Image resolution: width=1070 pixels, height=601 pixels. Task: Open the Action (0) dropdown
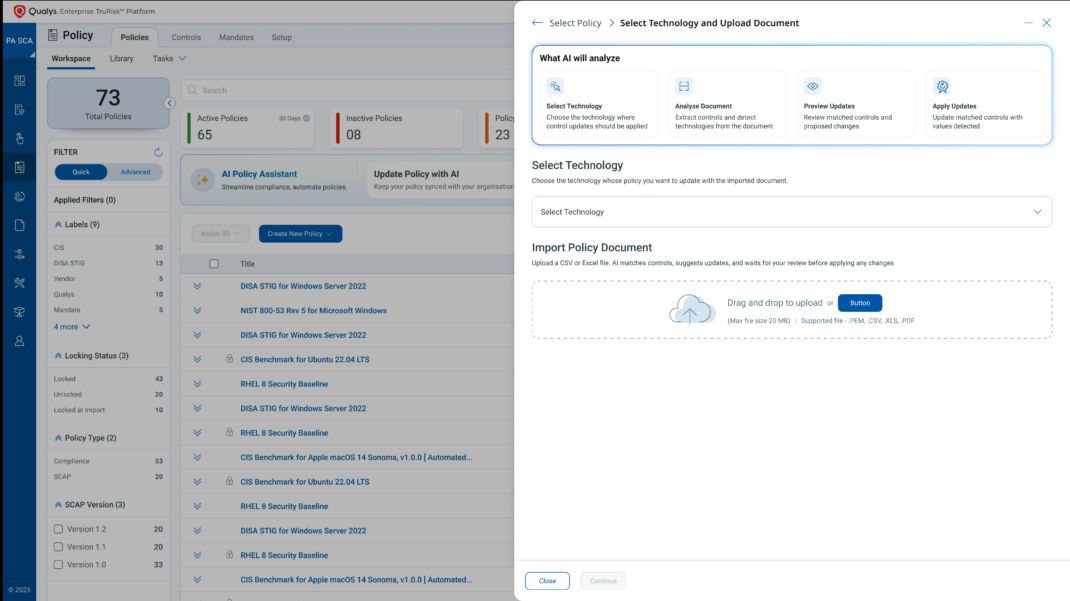pos(220,233)
